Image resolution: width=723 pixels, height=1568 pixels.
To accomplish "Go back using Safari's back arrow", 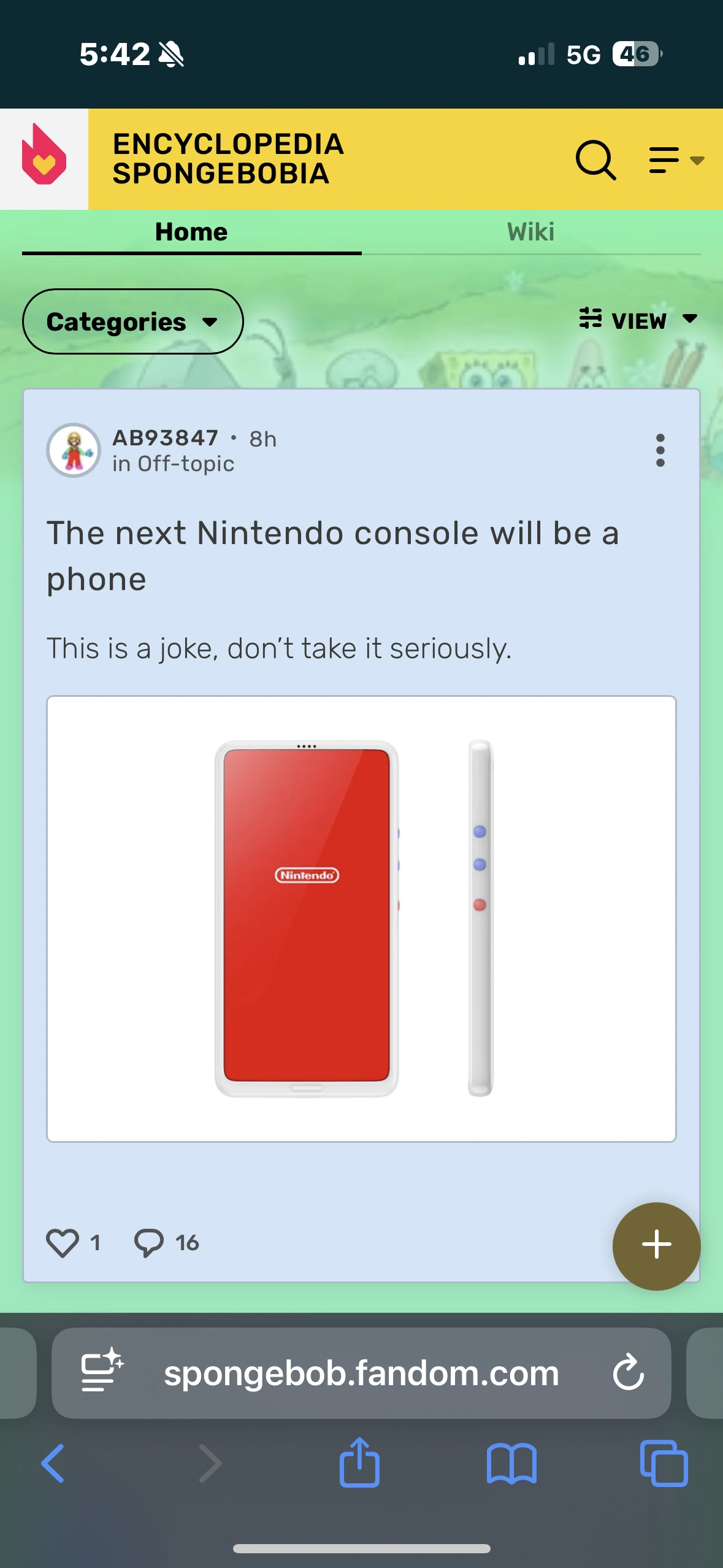I will [x=53, y=1463].
